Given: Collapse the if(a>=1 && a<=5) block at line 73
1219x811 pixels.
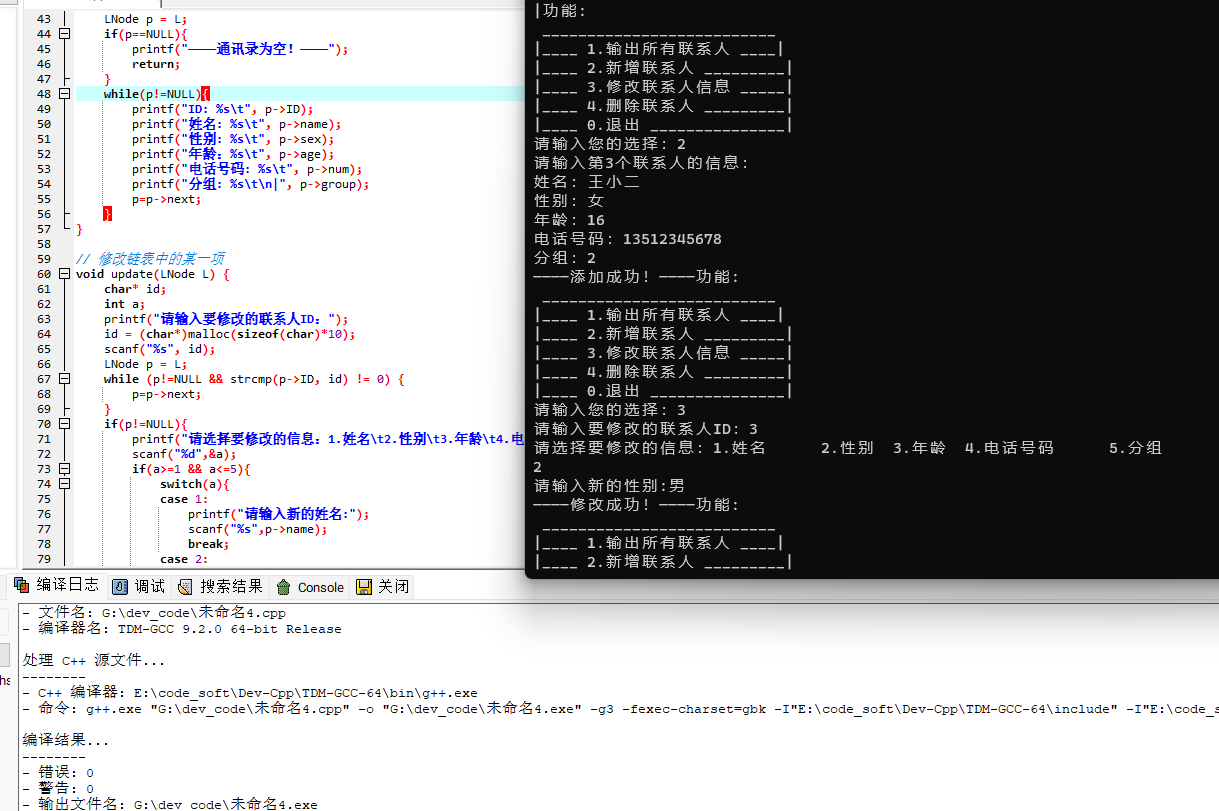Looking at the screenshot, I should pyautogui.click(x=65, y=469).
